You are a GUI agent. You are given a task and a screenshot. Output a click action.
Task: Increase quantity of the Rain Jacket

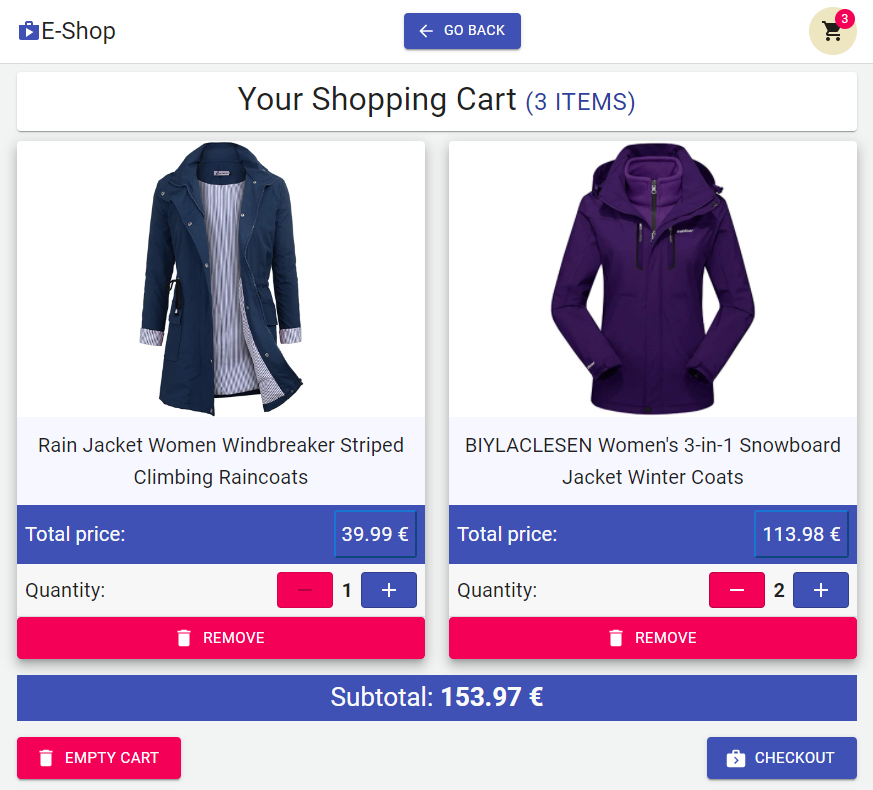click(x=389, y=590)
